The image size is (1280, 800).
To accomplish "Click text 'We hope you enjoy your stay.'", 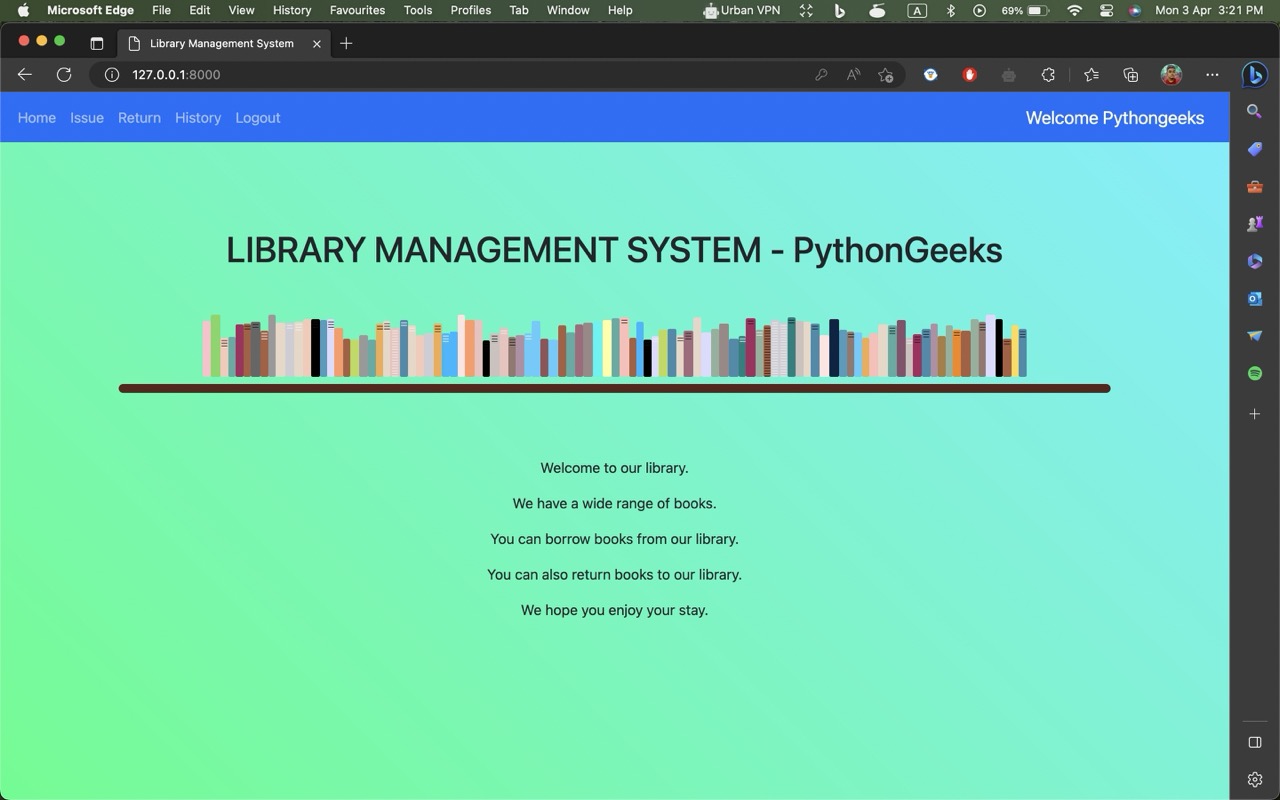I will tap(614, 610).
